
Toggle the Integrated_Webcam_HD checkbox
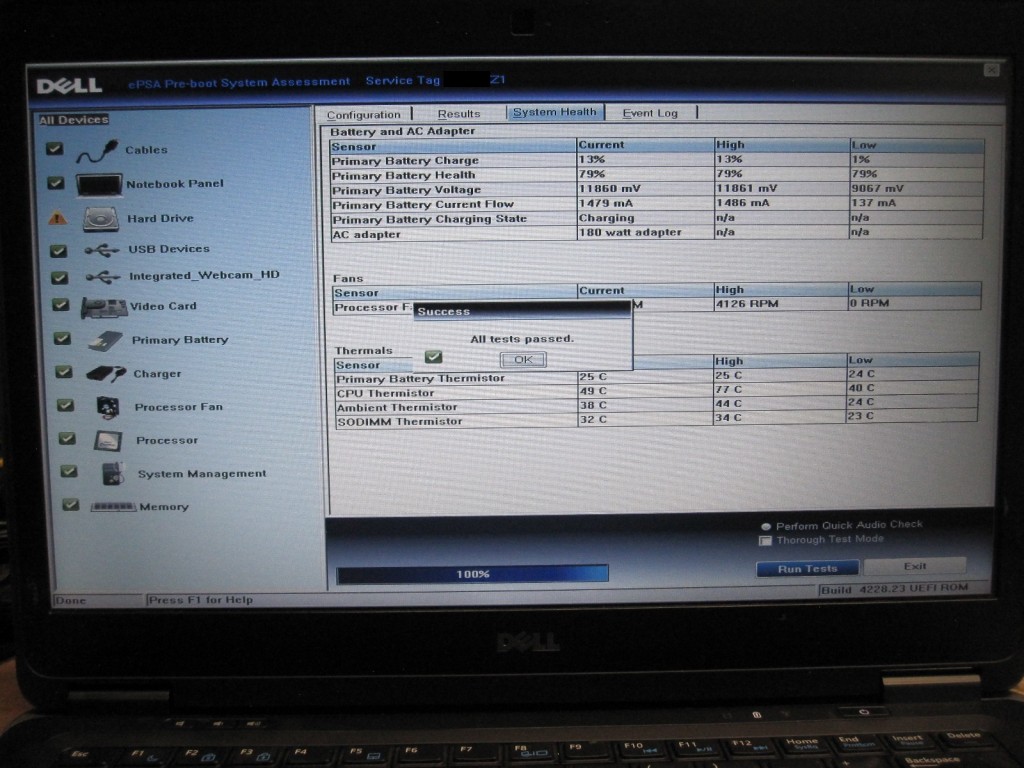60,278
